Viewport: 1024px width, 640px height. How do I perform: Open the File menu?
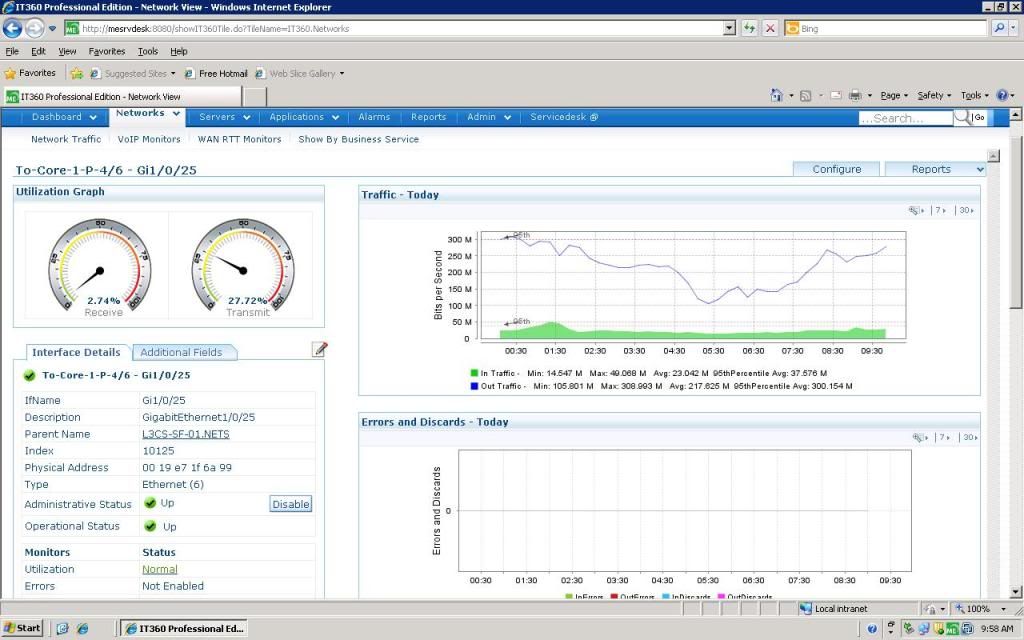click(x=12, y=51)
